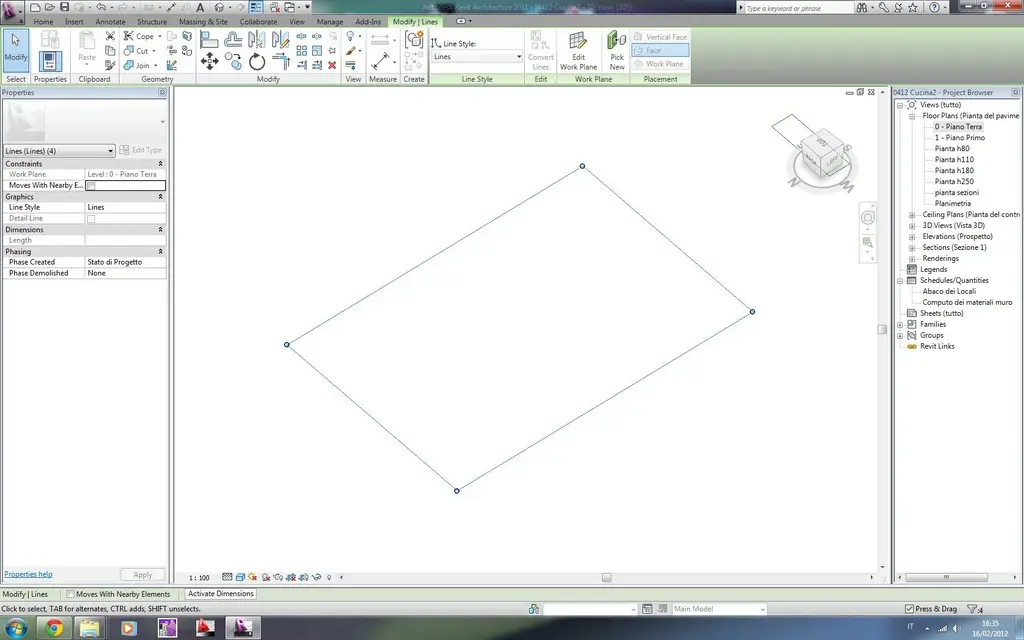Select the Copy tool in Modify panel
This screenshot has height=640, width=1024.
click(233, 62)
